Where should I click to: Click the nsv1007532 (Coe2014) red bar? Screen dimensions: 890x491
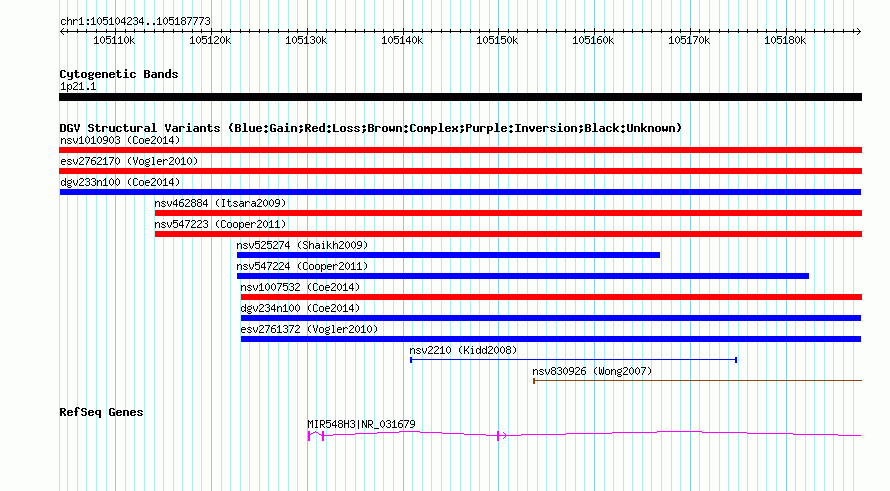(551, 297)
